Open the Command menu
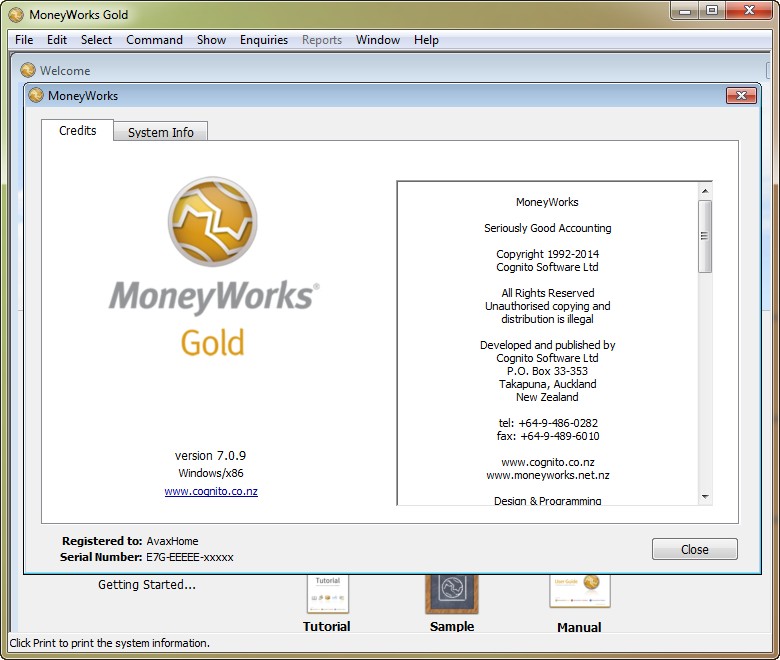This screenshot has height=660, width=780. (154, 40)
